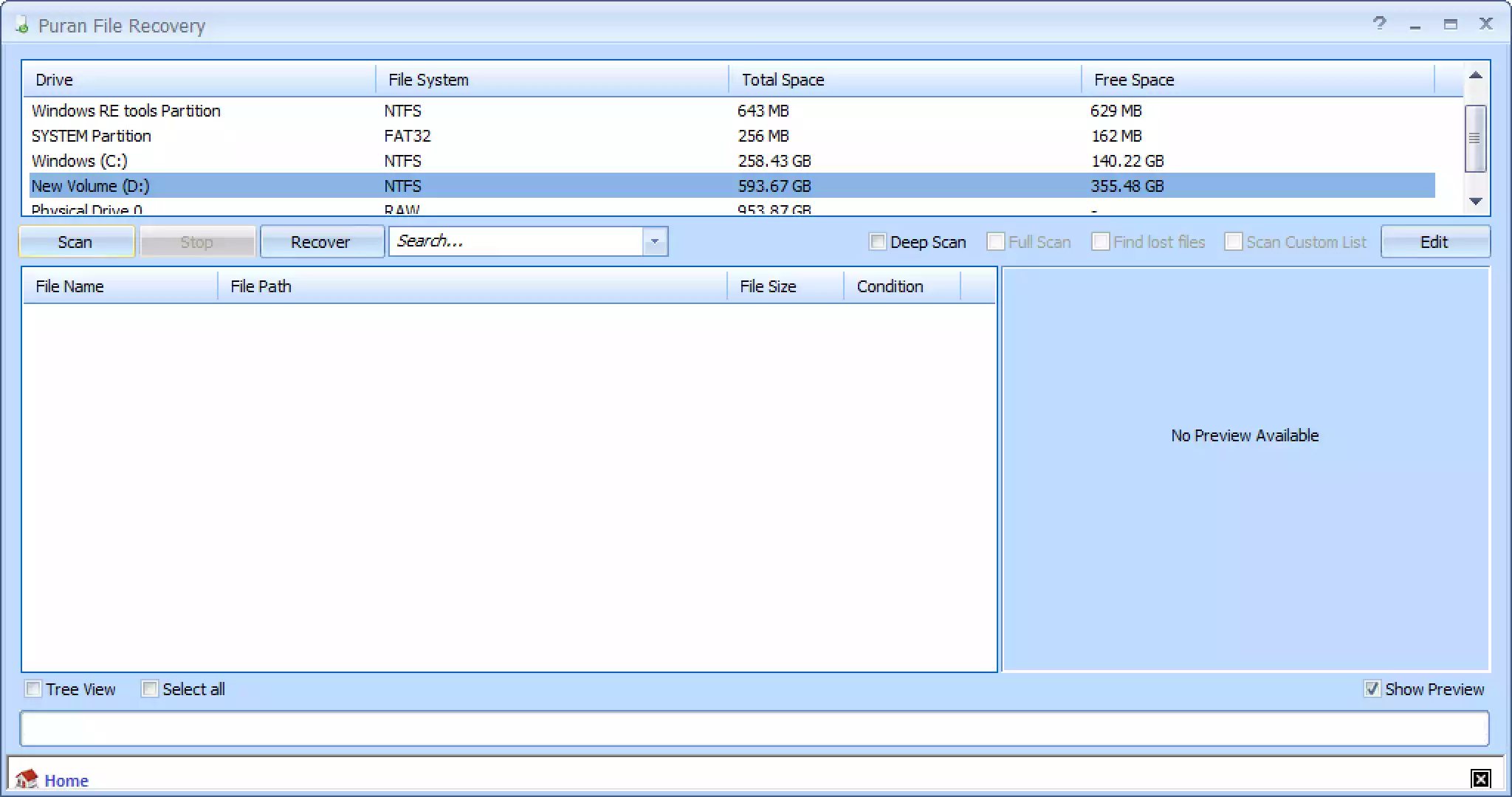Sort results by the File Name column
The image size is (1512, 797).
[x=70, y=286]
